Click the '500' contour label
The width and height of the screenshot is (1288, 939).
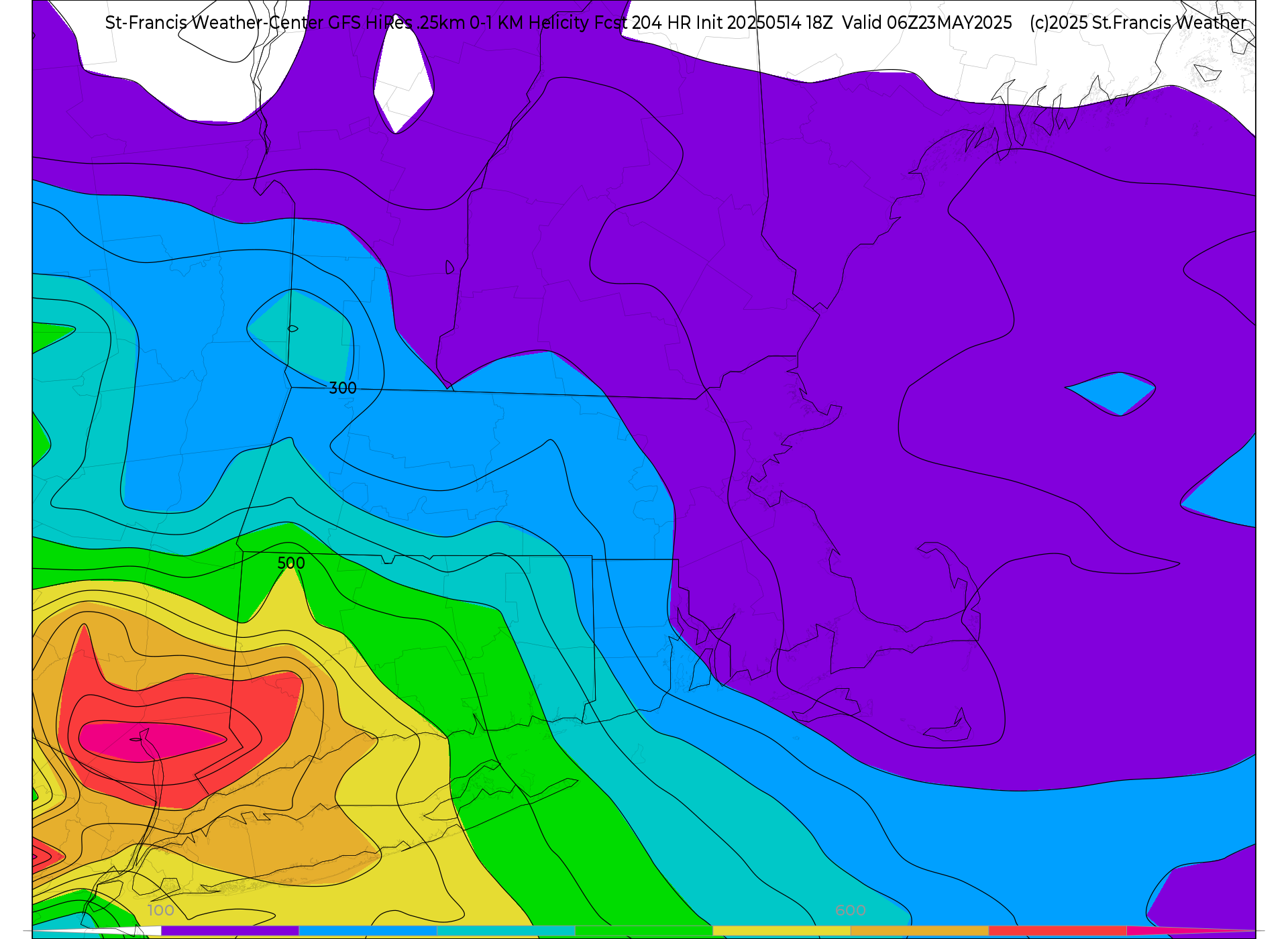(x=291, y=563)
